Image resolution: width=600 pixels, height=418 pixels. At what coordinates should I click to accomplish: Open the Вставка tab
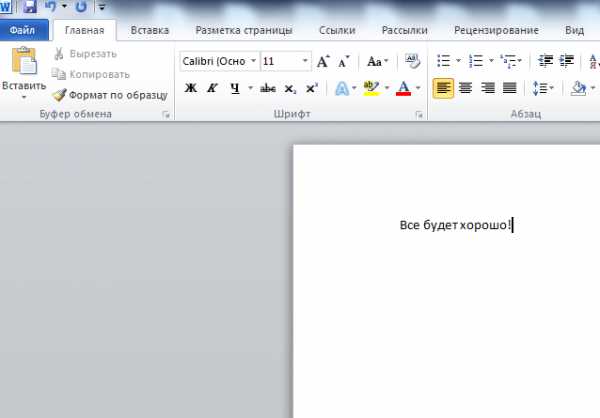pos(149,30)
